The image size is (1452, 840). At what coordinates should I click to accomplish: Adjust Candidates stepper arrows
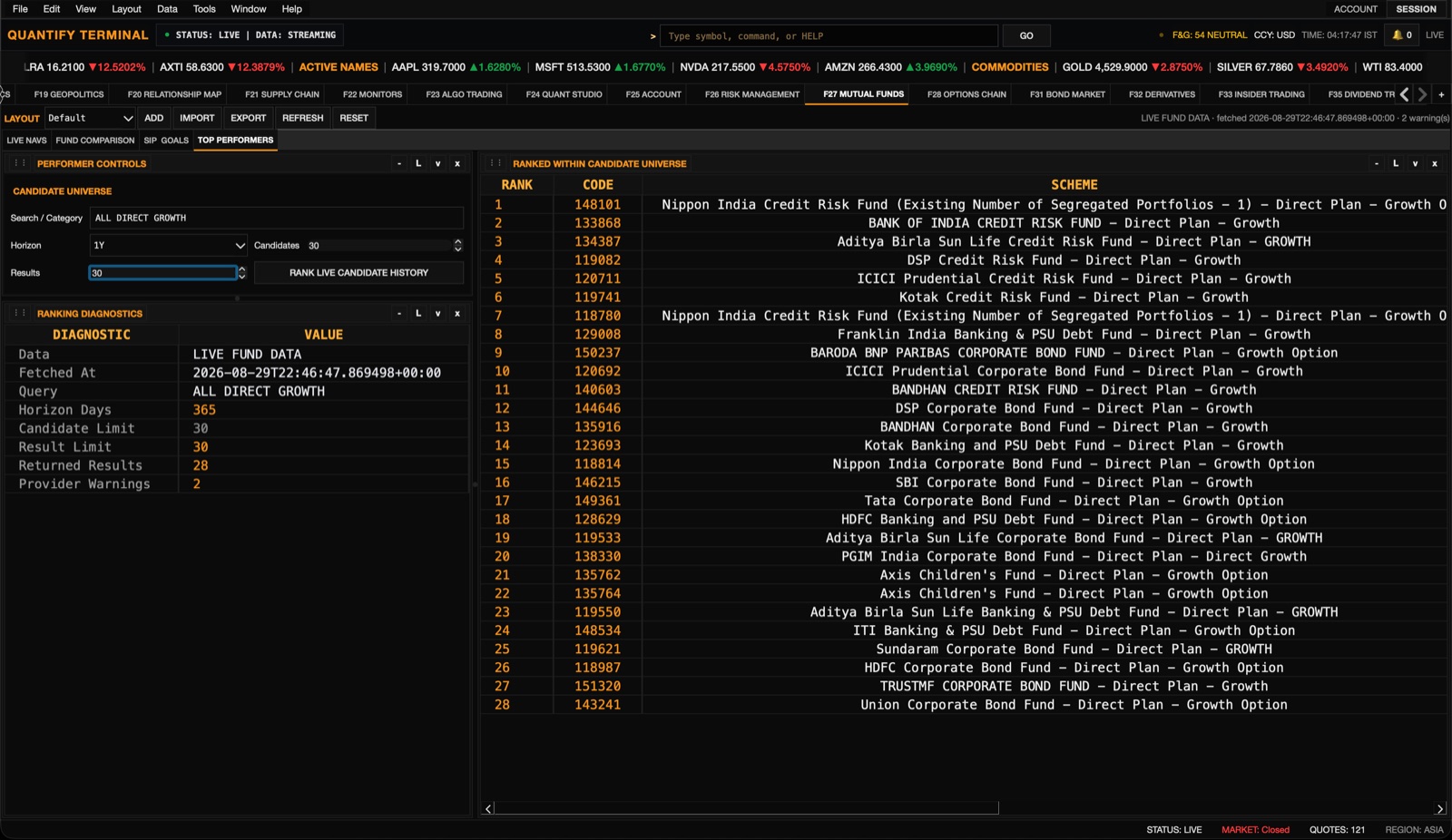click(457, 245)
